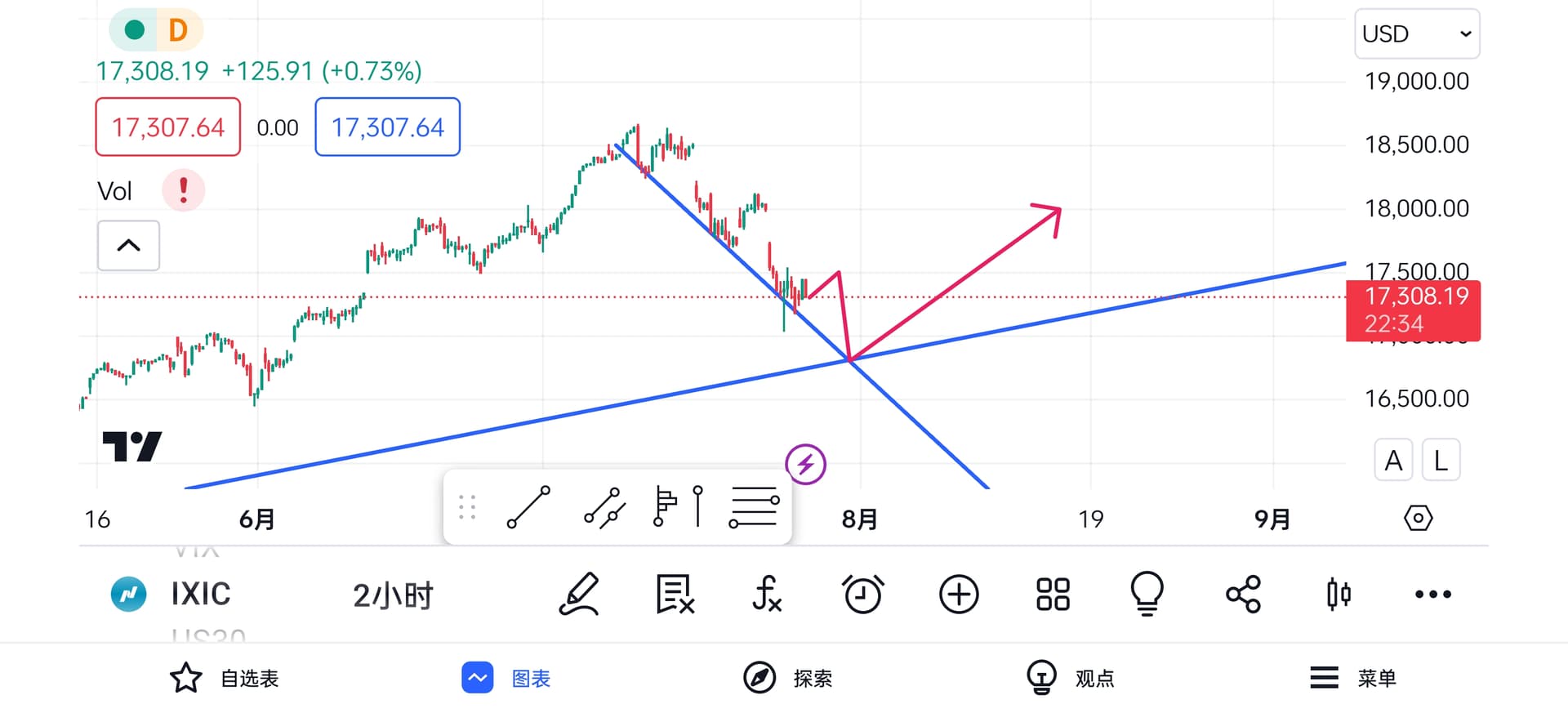Image resolution: width=1568 pixels, height=713 pixels.
Task: Open the chart layout grid icon
Action: coord(1053,594)
